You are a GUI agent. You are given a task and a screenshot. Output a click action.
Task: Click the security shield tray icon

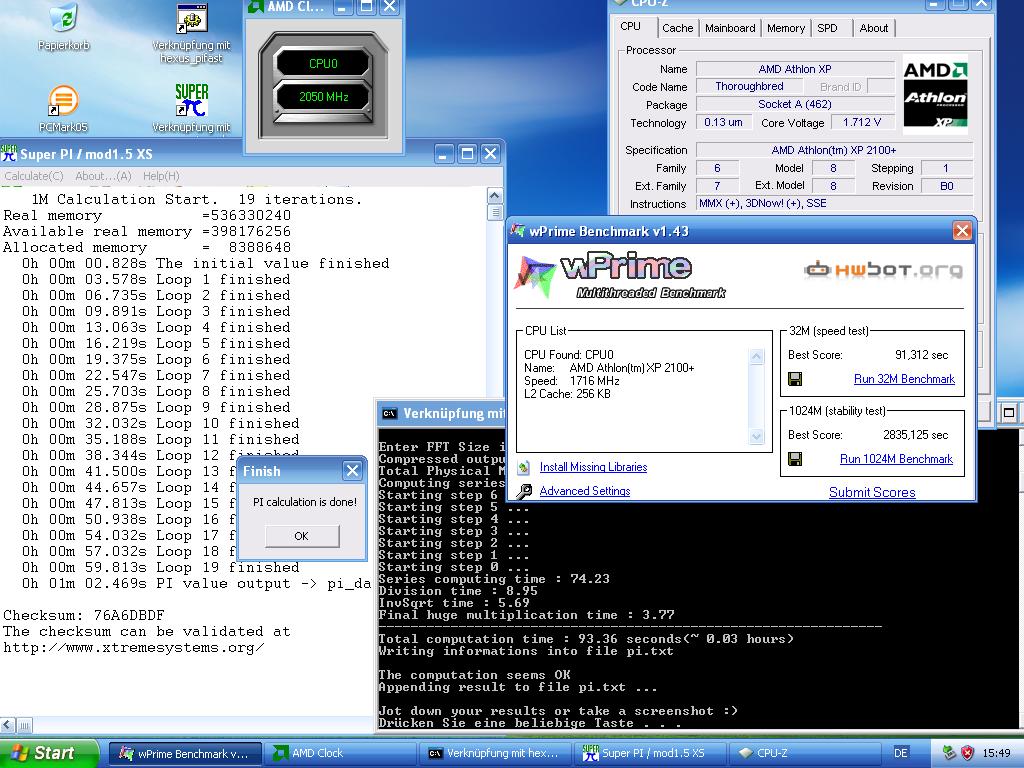click(968, 753)
